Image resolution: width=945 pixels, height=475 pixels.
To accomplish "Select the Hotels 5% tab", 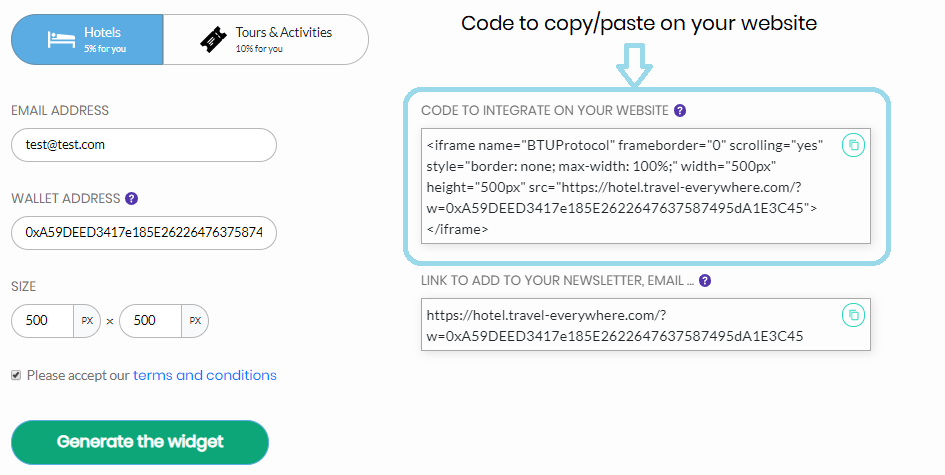I will 87,40.
